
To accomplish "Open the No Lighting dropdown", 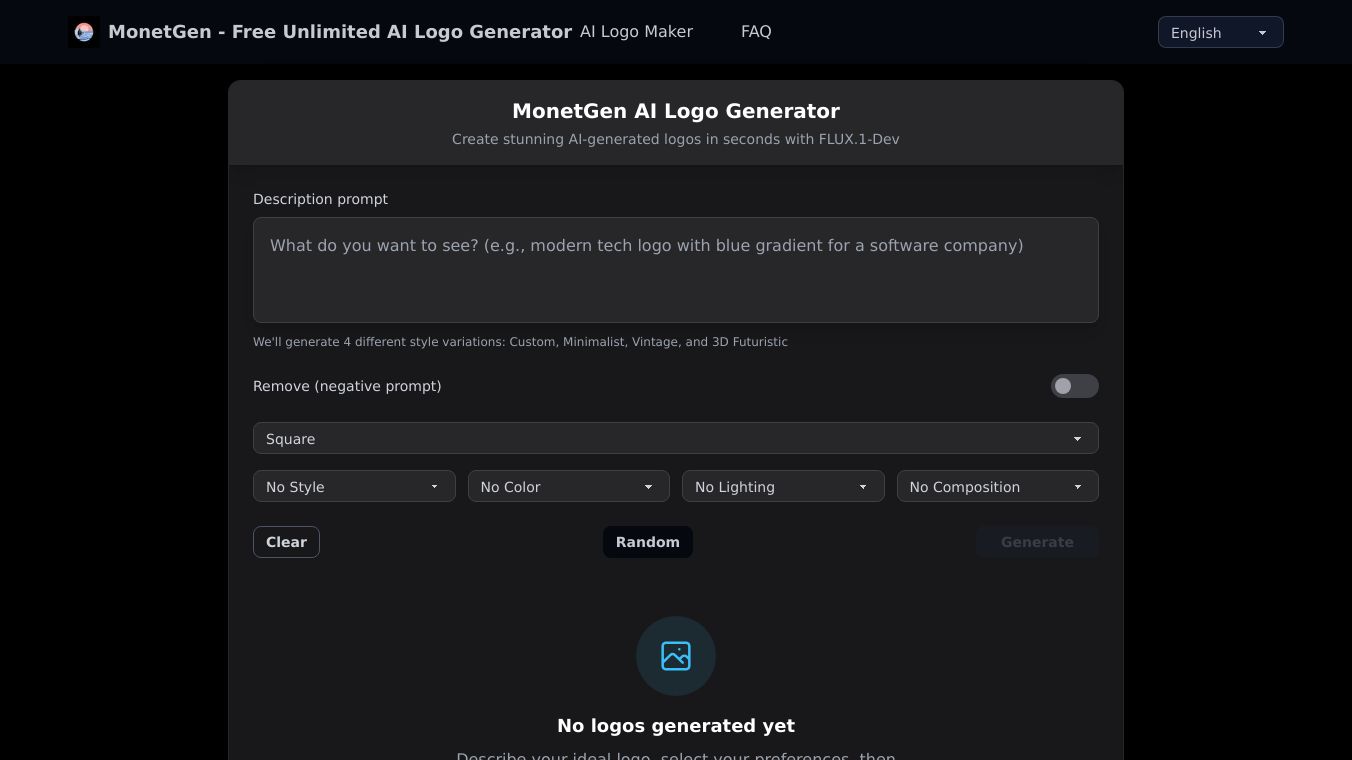I will 783,486.
